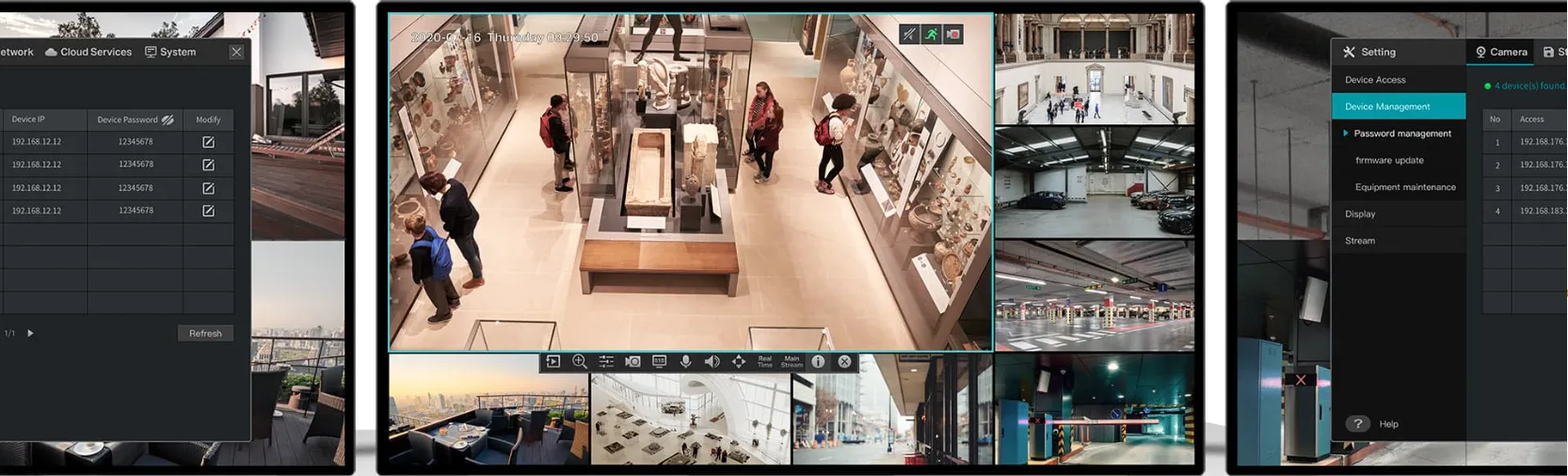Click the digital zoom magnifier icon

[580, 362]
